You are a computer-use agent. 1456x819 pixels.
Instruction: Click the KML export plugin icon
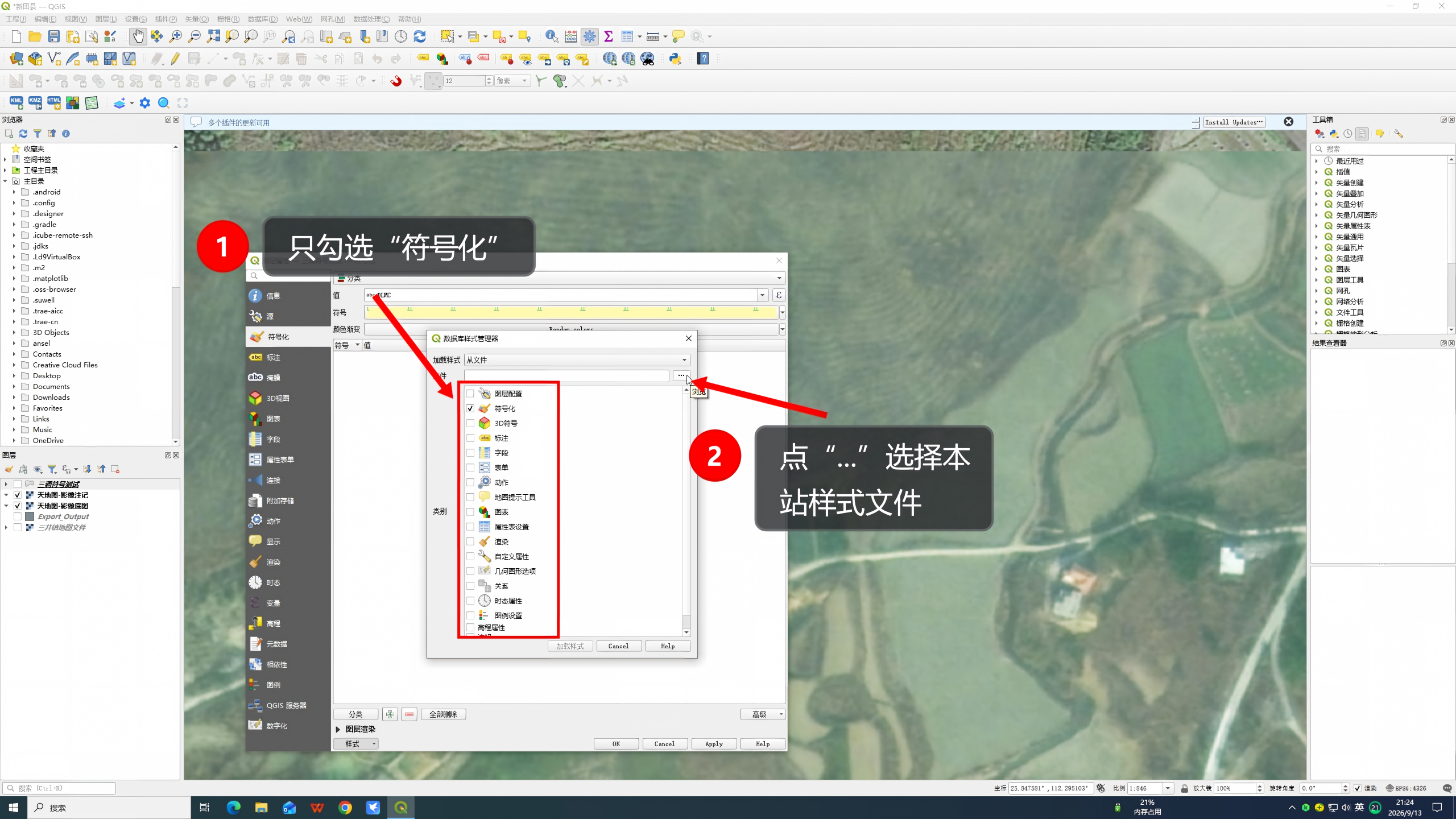click(16, 103)
